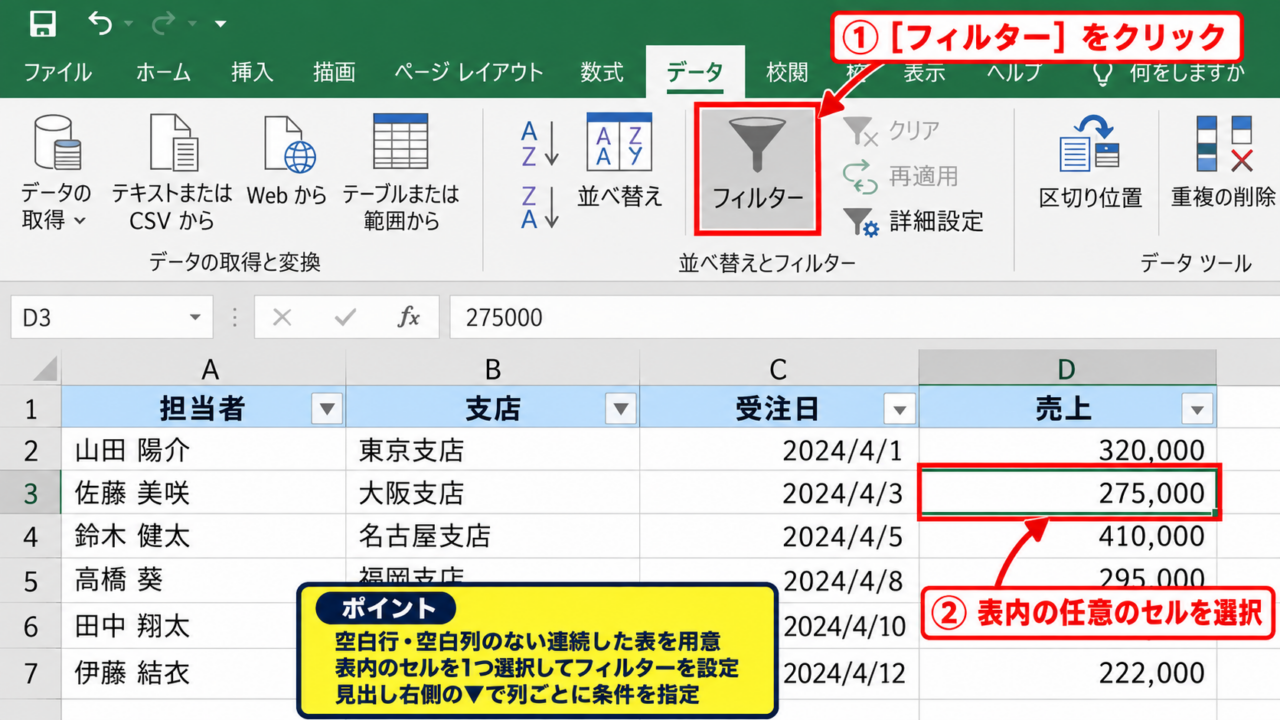The width and height of the screenshot is (1280, 720).
Task: Select the cell 高橋 葵
Action: (x=204, y=580)
